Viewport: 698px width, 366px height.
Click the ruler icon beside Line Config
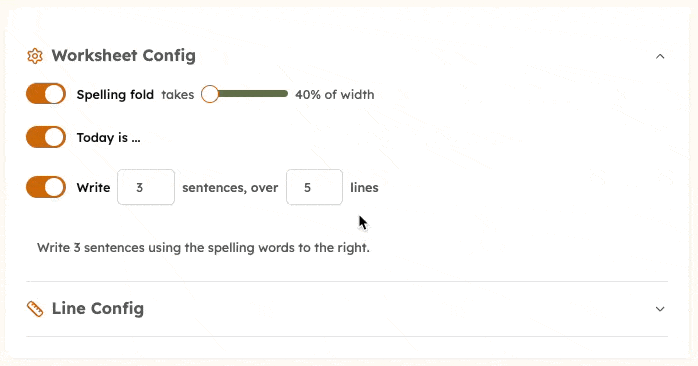click(35, 309)
